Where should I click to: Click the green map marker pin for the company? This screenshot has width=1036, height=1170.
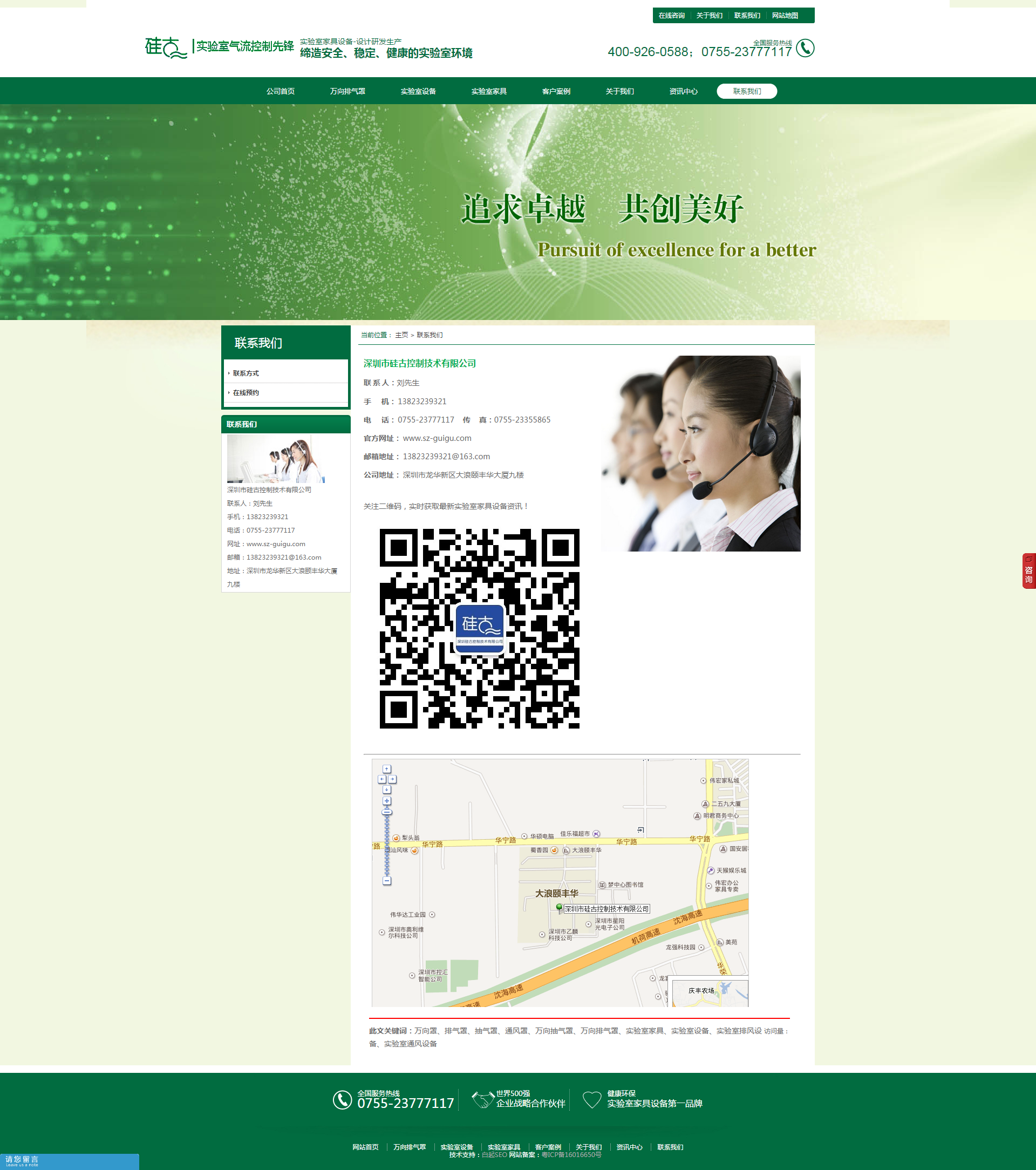[x=559, y=908]
